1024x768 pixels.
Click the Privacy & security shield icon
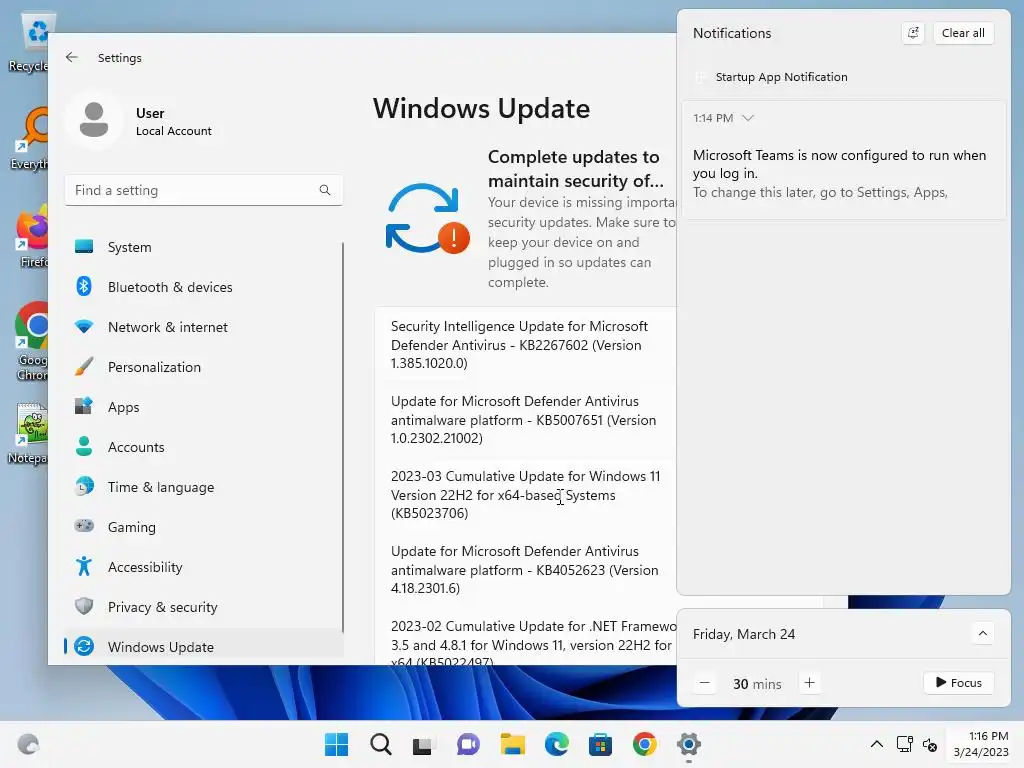click(84, 606)
